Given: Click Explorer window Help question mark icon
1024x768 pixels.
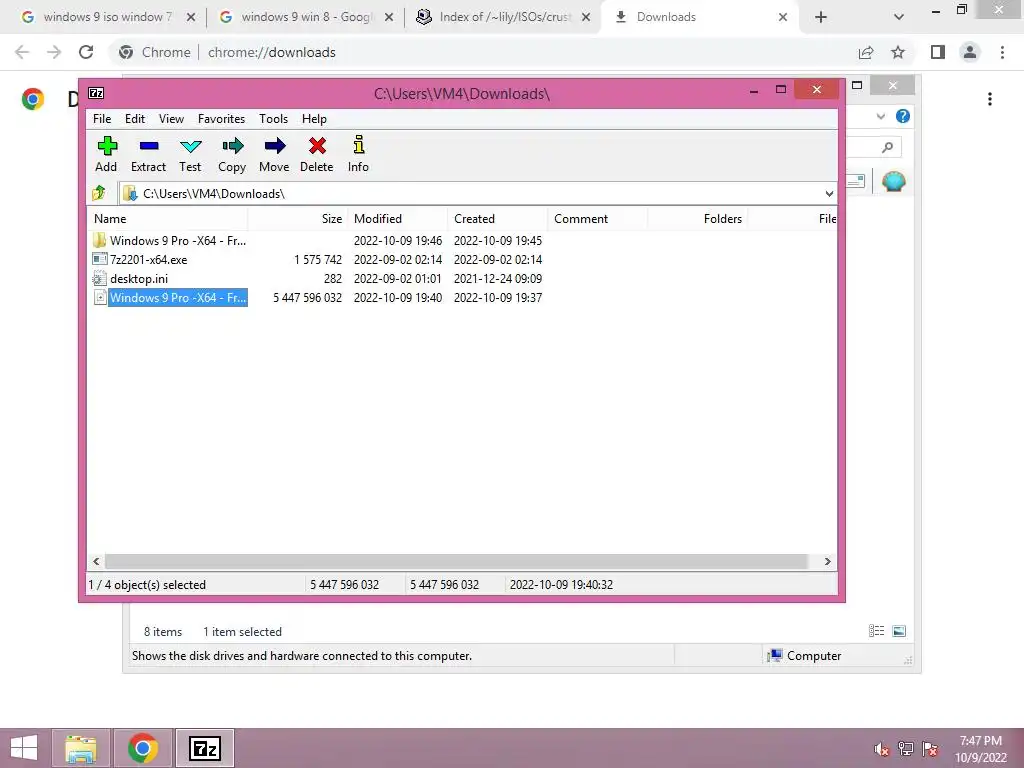Looking at the screenshot, I should click(903, 116).
